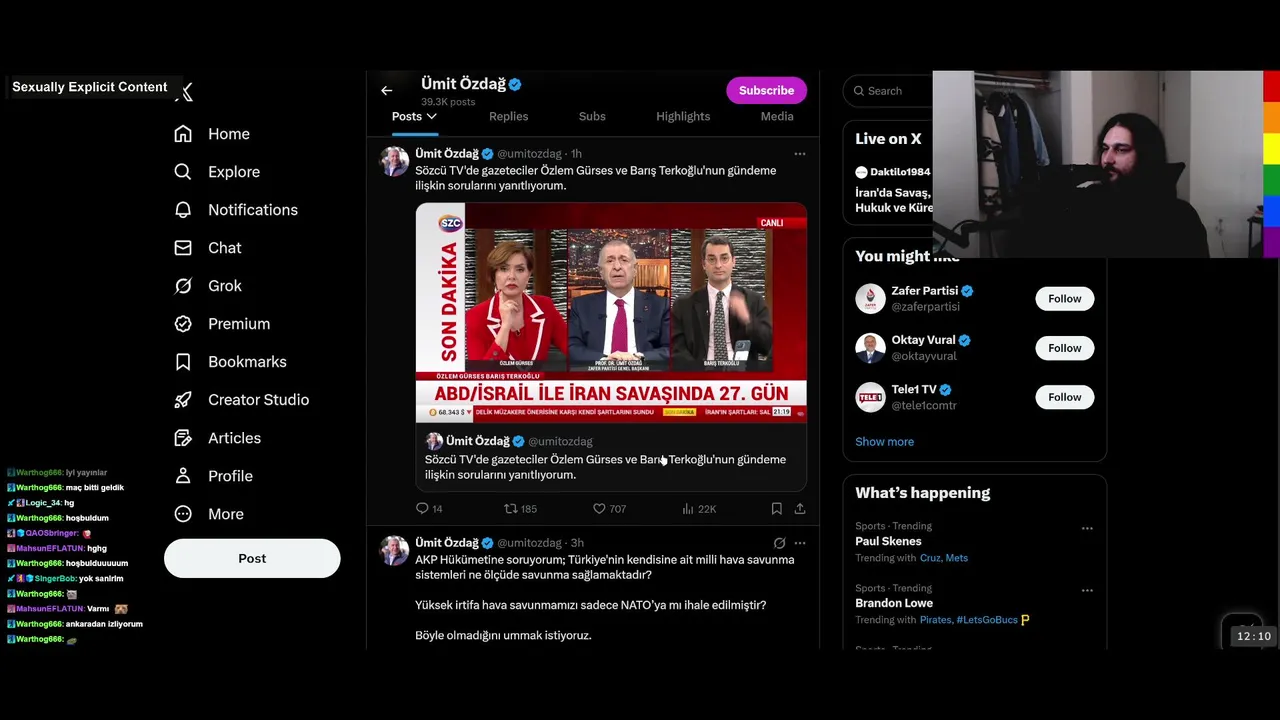Screen dimensions: 1280x720
Task: Click the "39.3K posts" count text
Action: (448, 102)
